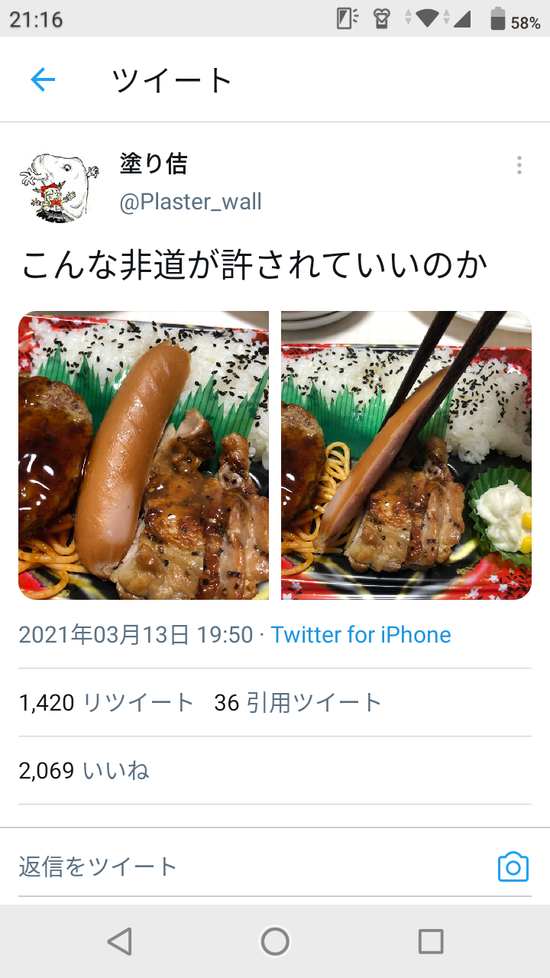The height and width of the screenshot is (978, 550).
Task: Tap the @Plaster_wall handle
Action: pyautogui.click(x=190, y=202)
